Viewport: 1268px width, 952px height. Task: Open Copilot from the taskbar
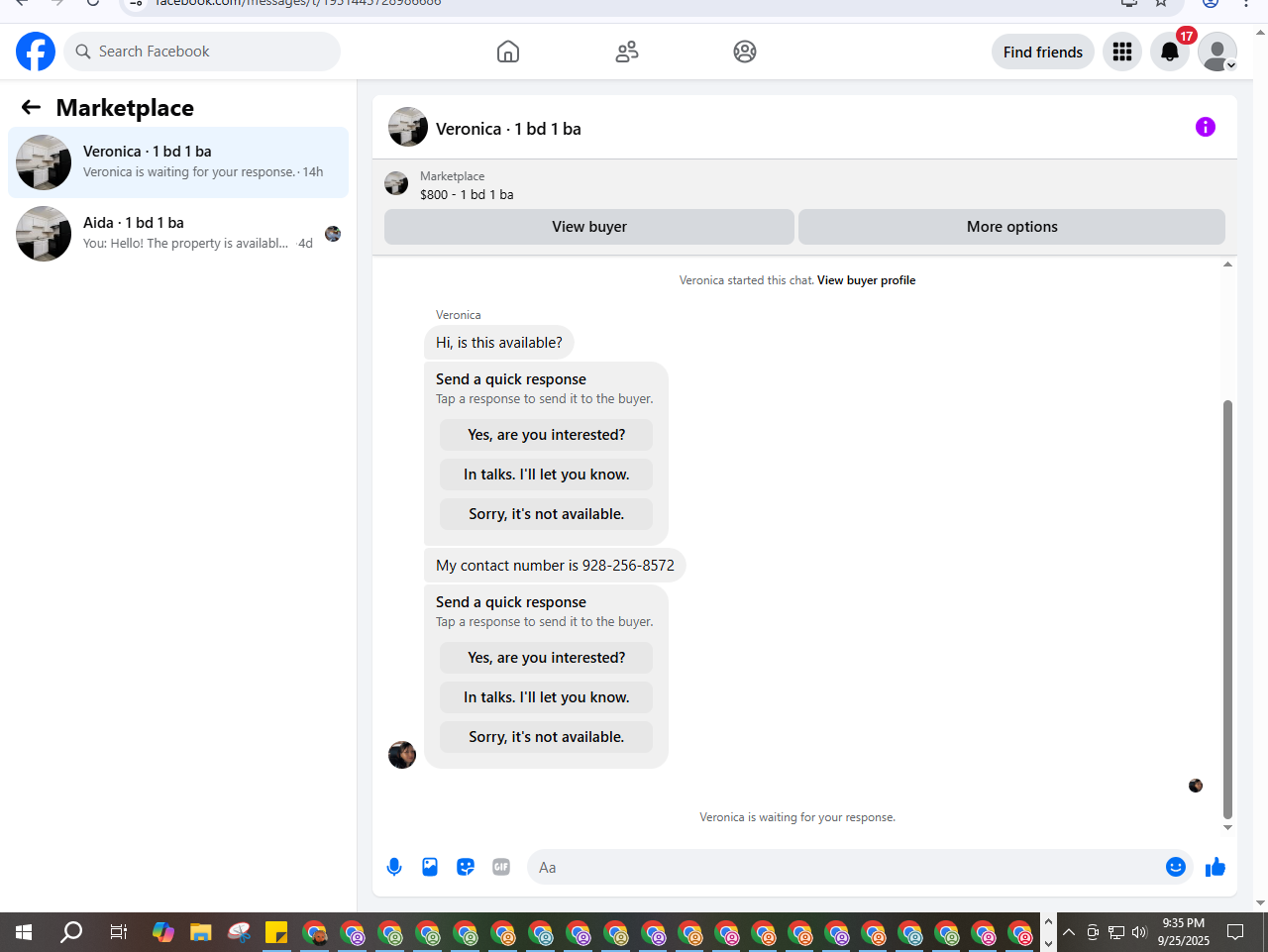coord(163,932)
